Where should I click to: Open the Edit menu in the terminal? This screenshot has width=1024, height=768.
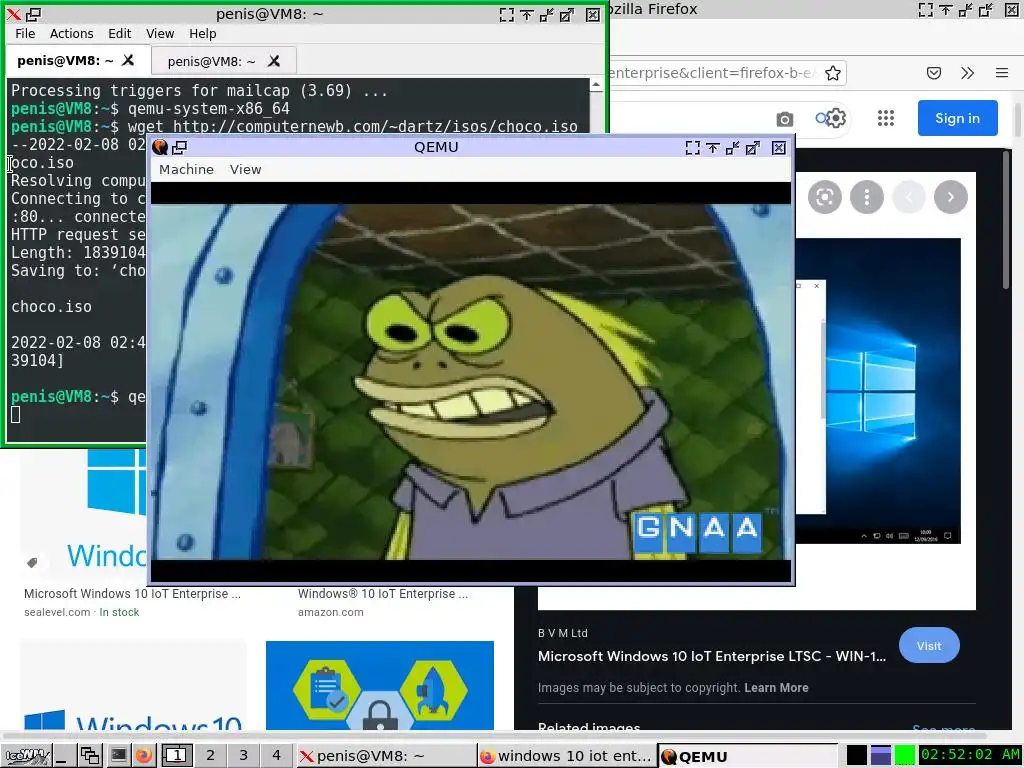[120, 33]
